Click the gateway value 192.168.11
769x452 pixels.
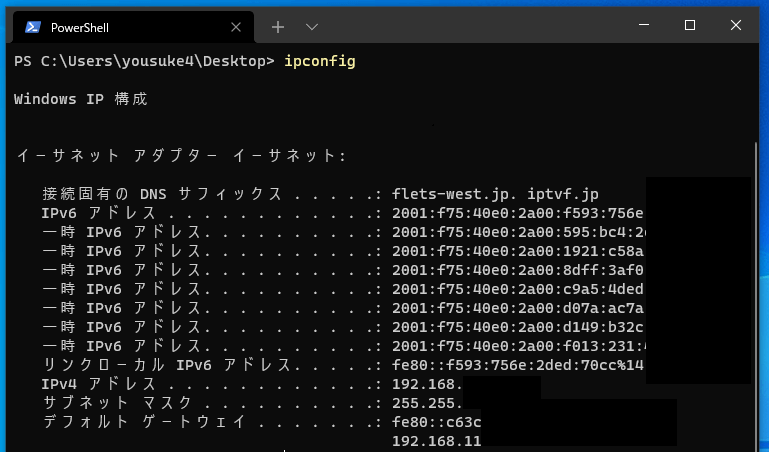pyautogui.click(x=436, y=441)
